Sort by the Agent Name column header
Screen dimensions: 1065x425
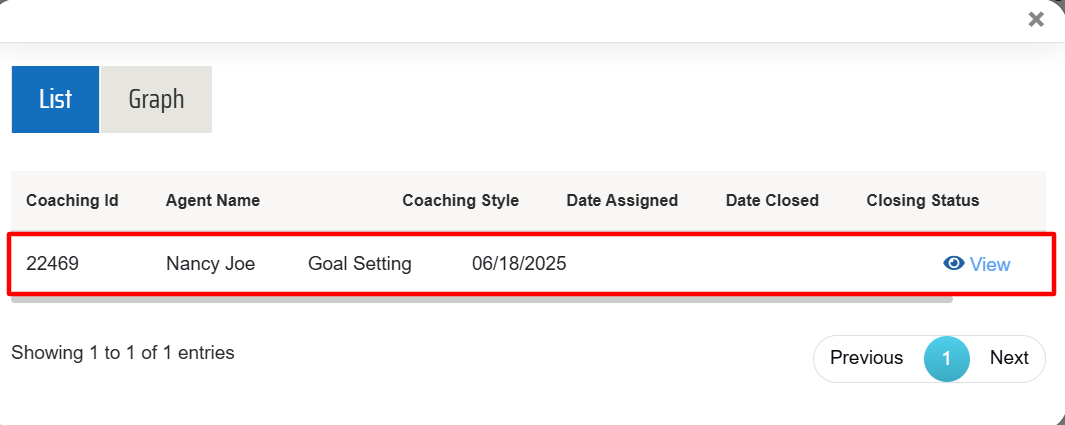pyautogui.click(x=213, y=200)
